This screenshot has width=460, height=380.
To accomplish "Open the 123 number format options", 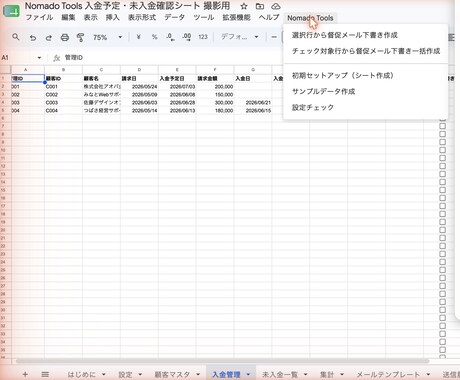I will click(x=203, y=37).
